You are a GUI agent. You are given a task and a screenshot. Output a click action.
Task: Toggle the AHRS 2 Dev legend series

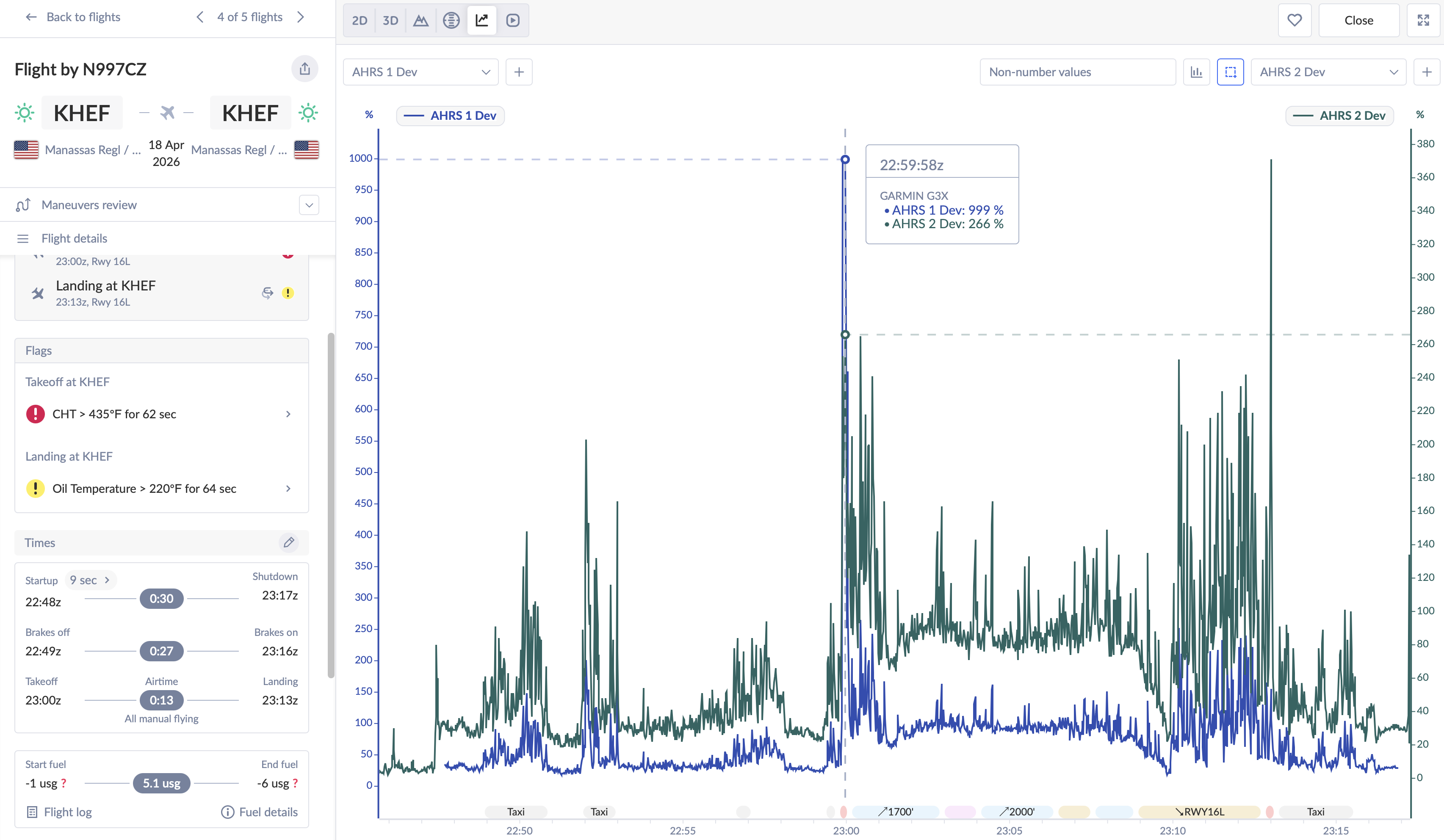tap(1339, 116)
